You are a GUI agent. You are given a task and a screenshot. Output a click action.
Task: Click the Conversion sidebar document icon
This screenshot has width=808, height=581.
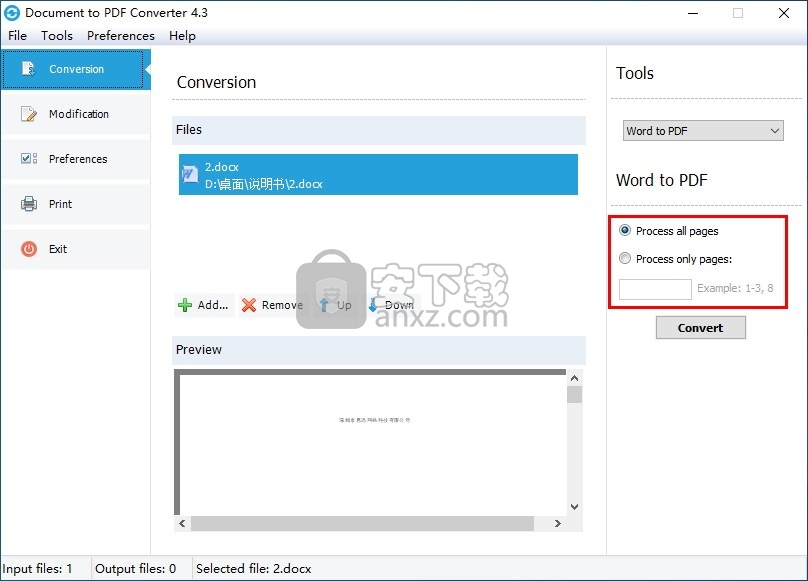tap(28, 69)
